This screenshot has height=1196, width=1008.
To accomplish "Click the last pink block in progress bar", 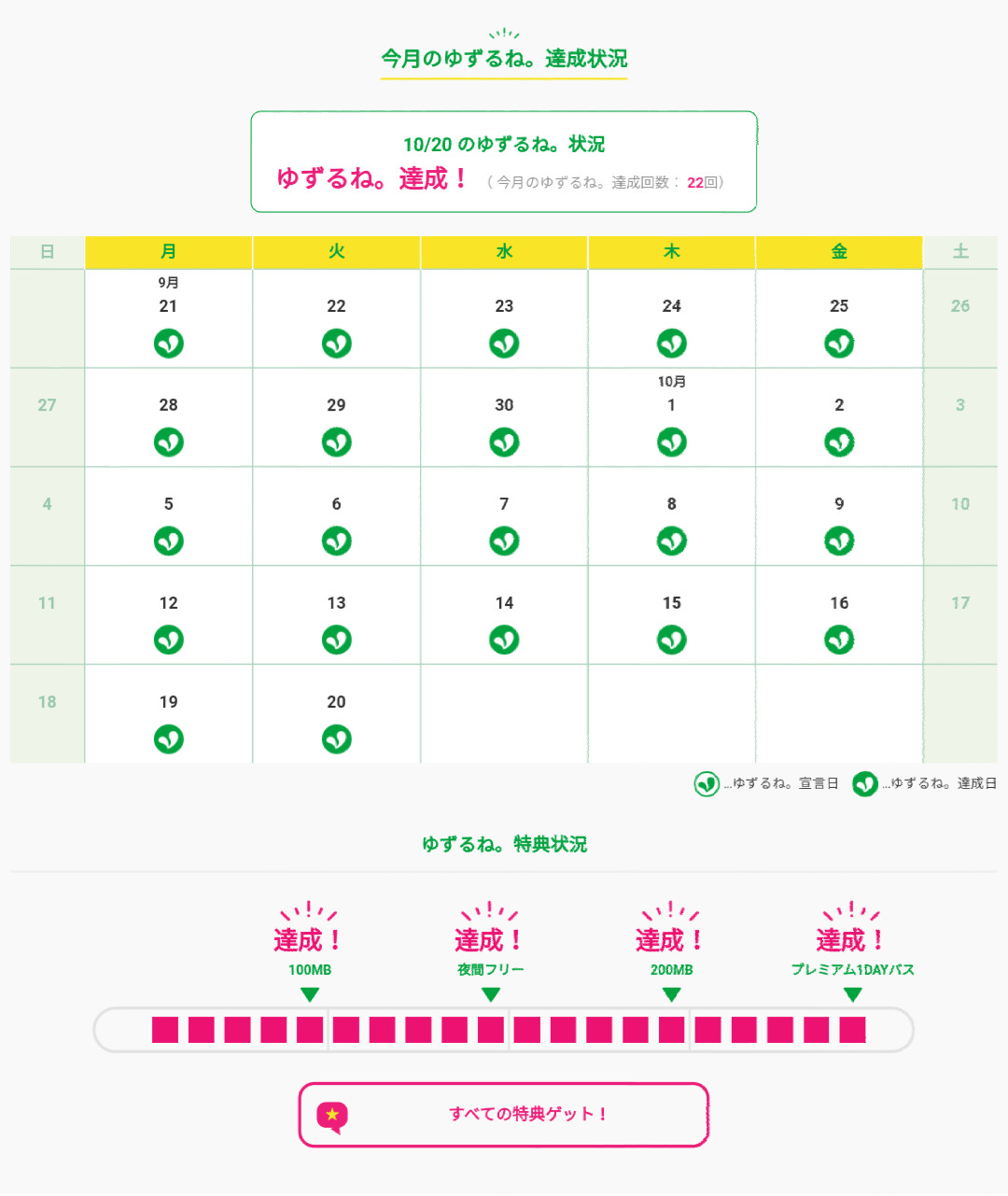I will 852,1030.
